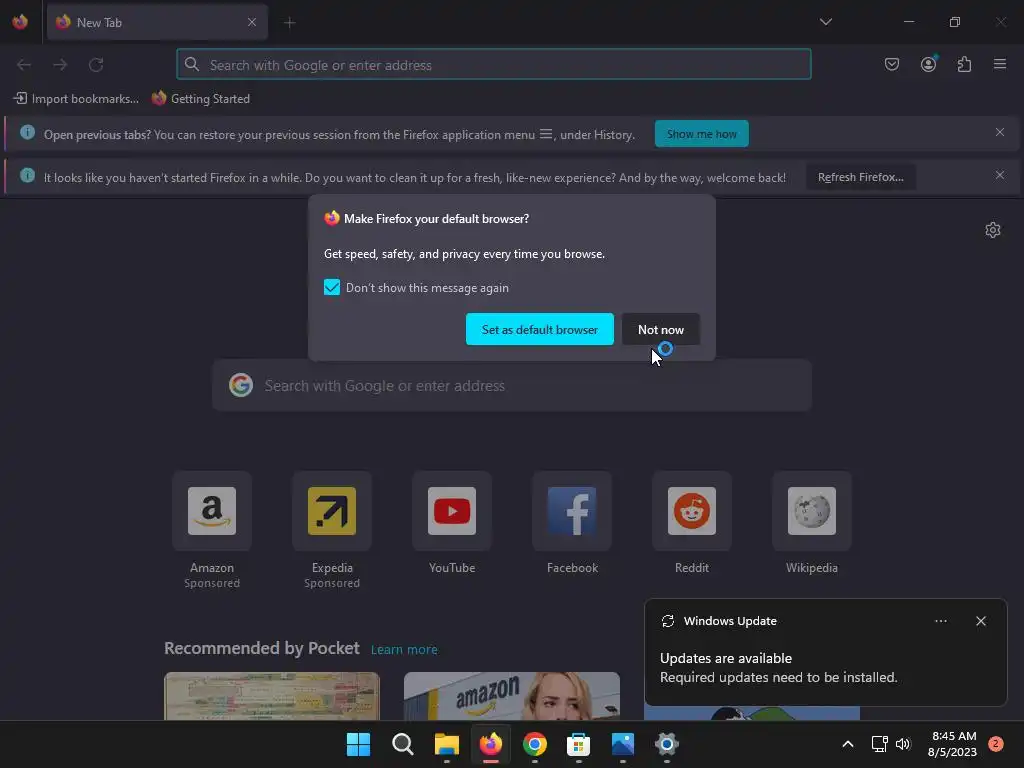
Task: Dismiss the welcome back notification bar
Action: [1000, 175]
